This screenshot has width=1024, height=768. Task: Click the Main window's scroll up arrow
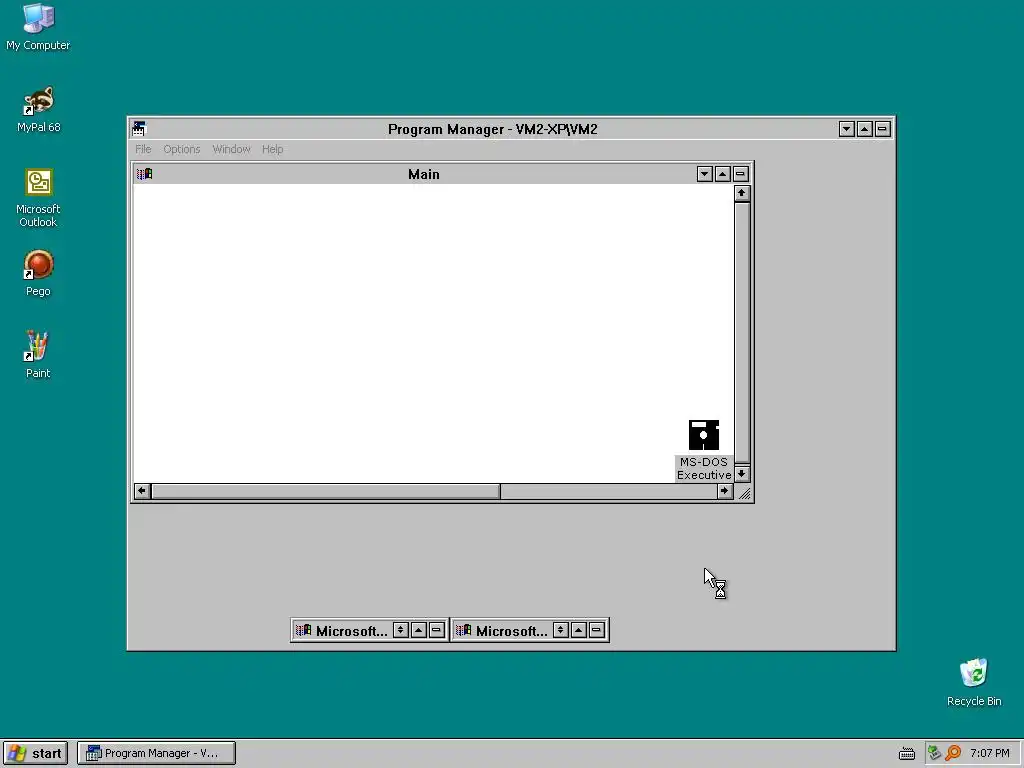741,193
